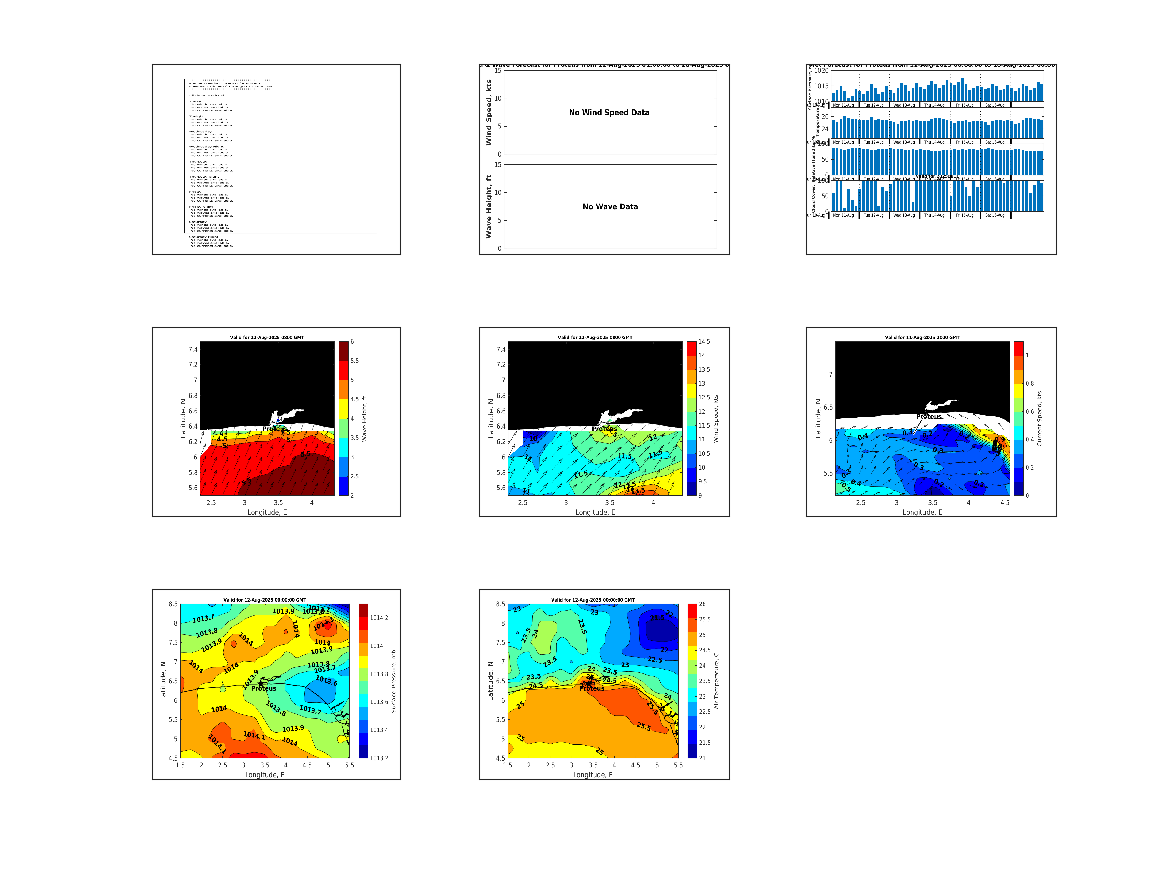Open the air temperature contour map thumbnail

pos(604,685)
